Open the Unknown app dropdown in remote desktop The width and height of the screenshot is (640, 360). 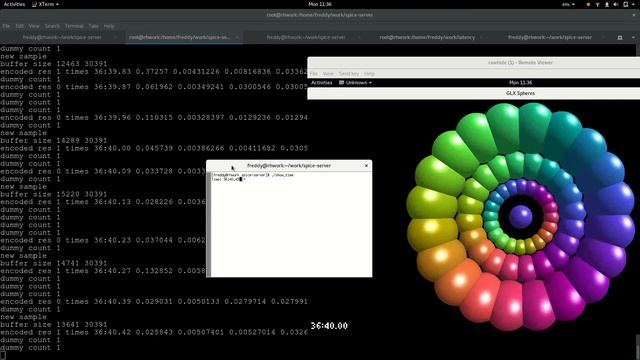355,83
